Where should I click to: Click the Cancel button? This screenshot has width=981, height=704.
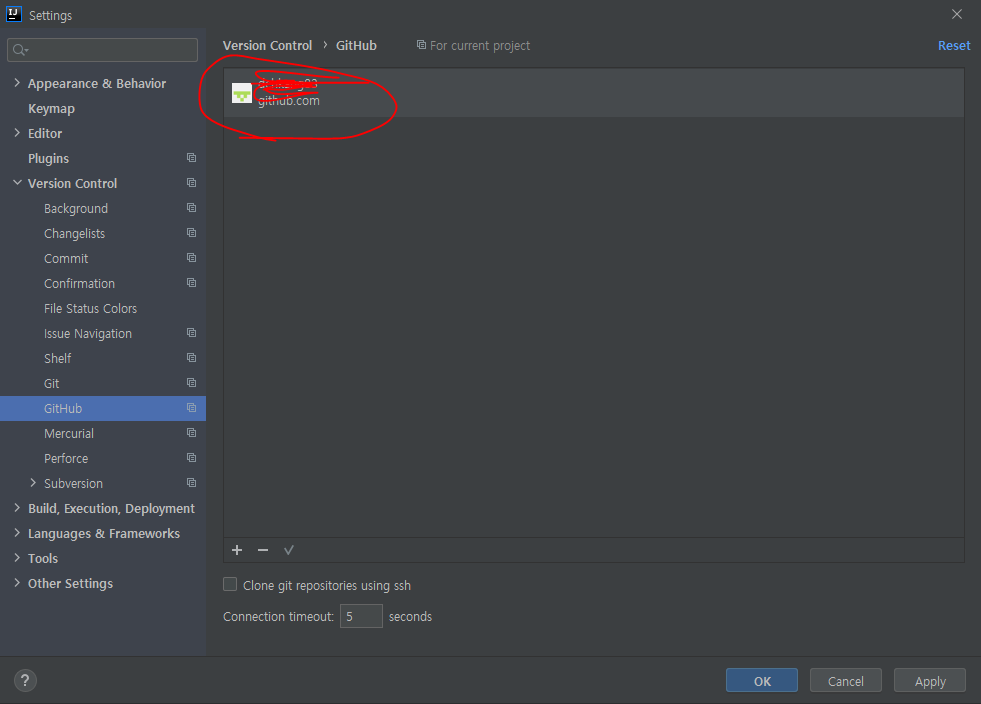pyautogui.click(x=845, y=680)
